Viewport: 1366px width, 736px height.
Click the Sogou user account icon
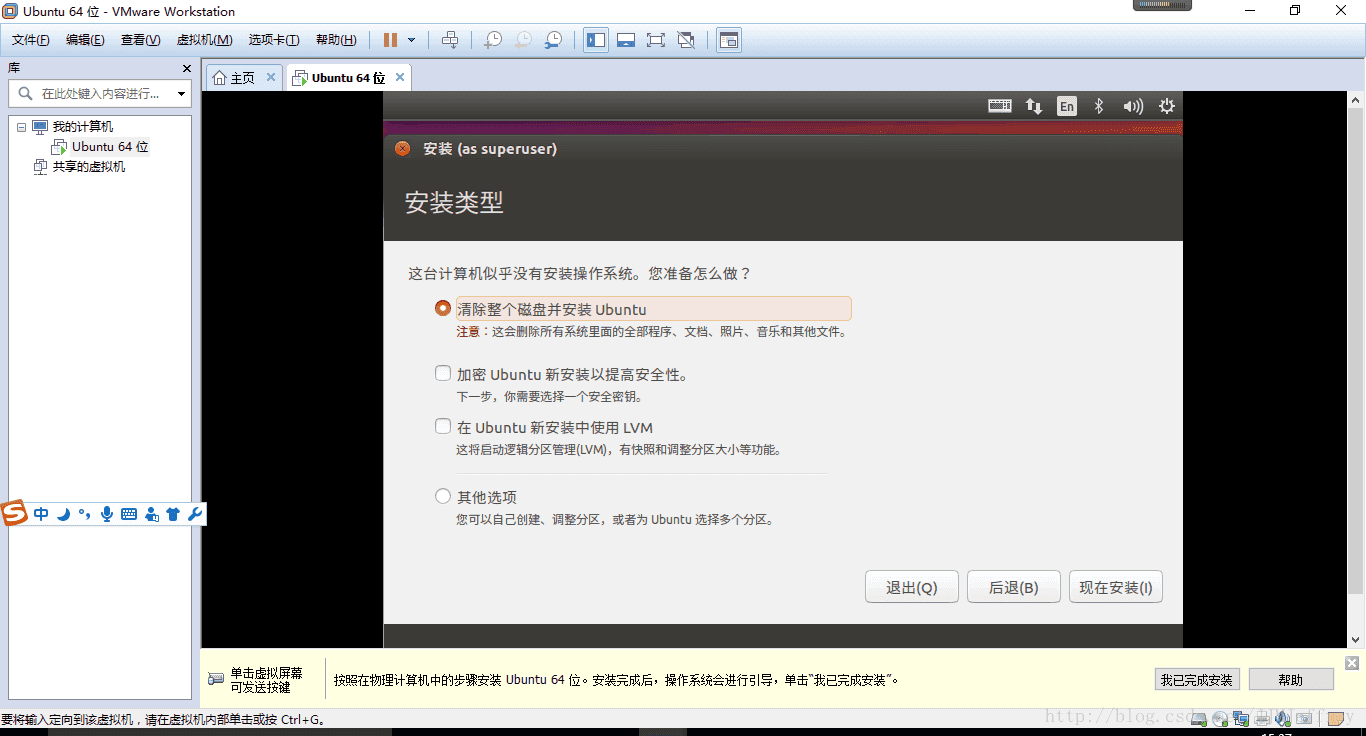pos(151,514)
